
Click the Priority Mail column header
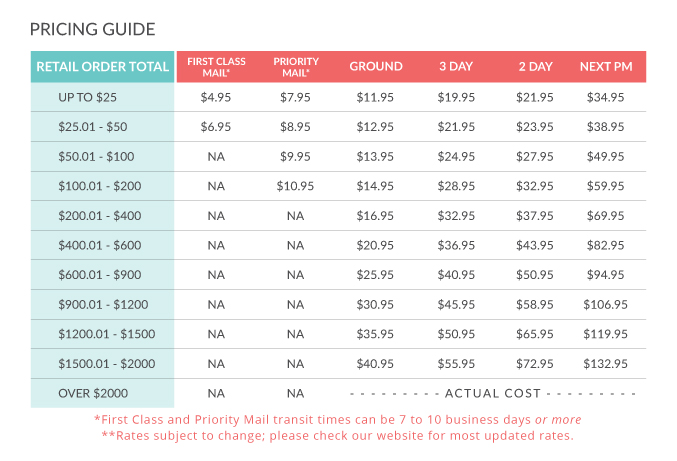pos(296,67)
